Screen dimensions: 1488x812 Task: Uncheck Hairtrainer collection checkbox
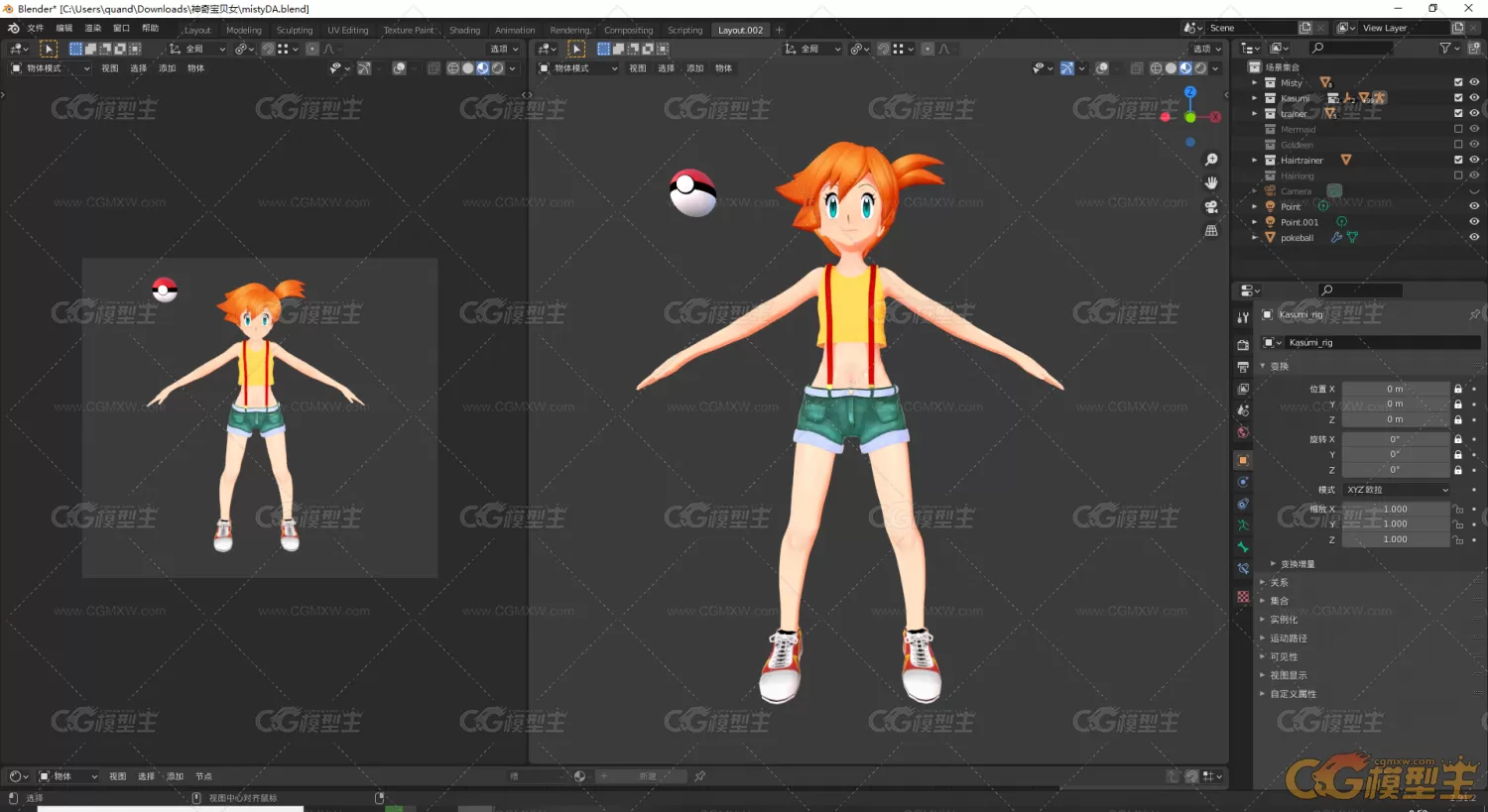point(1458,160)
